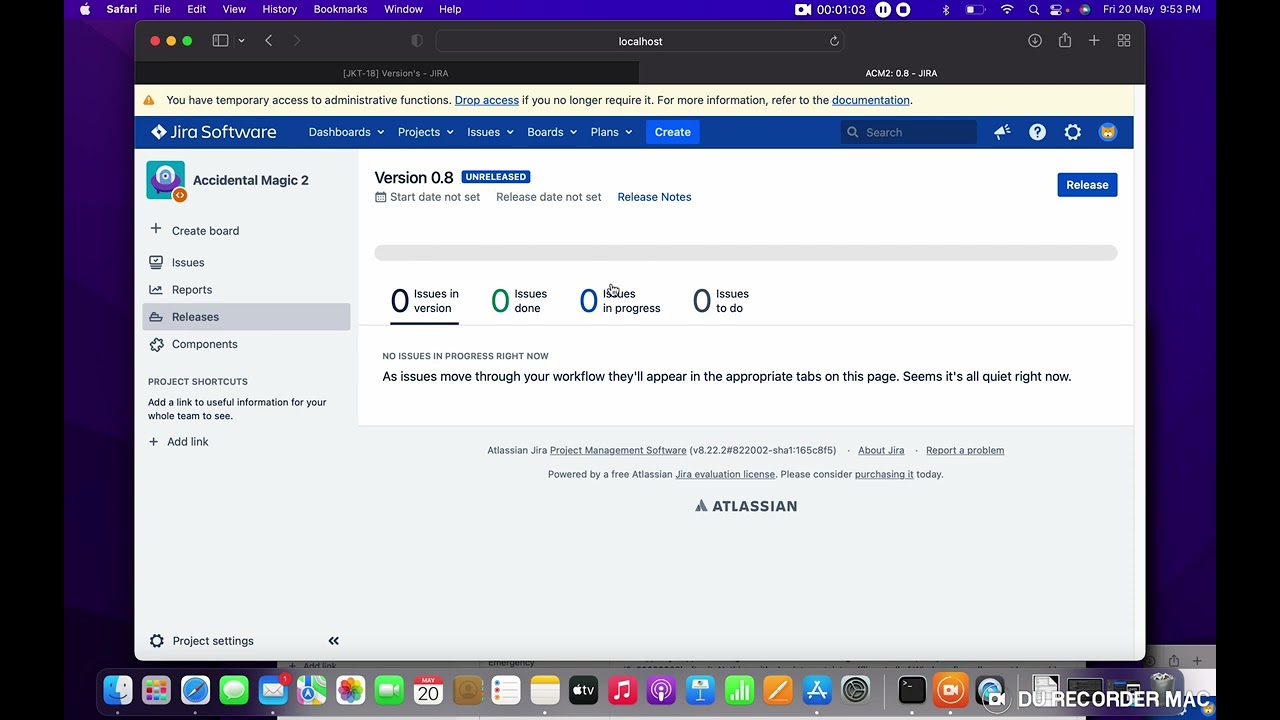Image resolution: width=1280 pixels, height=720 pixels.
Task: Click Drop access link in admin banner
Action: point(486,100)
